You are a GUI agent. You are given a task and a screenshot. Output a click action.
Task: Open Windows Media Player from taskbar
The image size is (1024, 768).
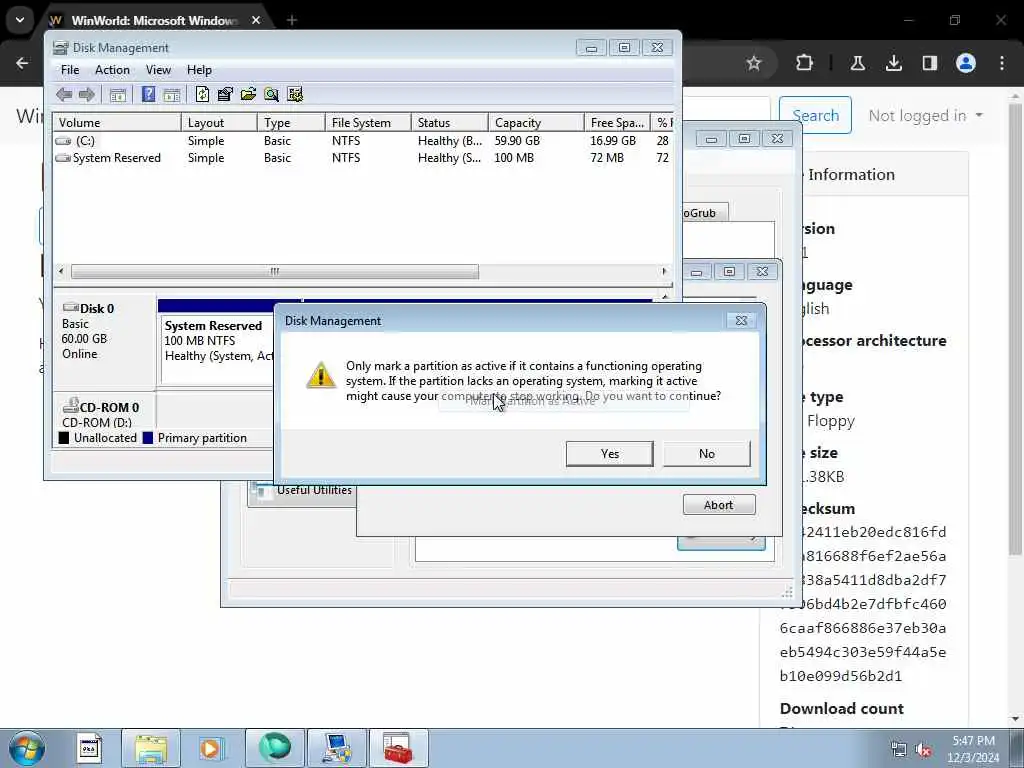point(210,748)
